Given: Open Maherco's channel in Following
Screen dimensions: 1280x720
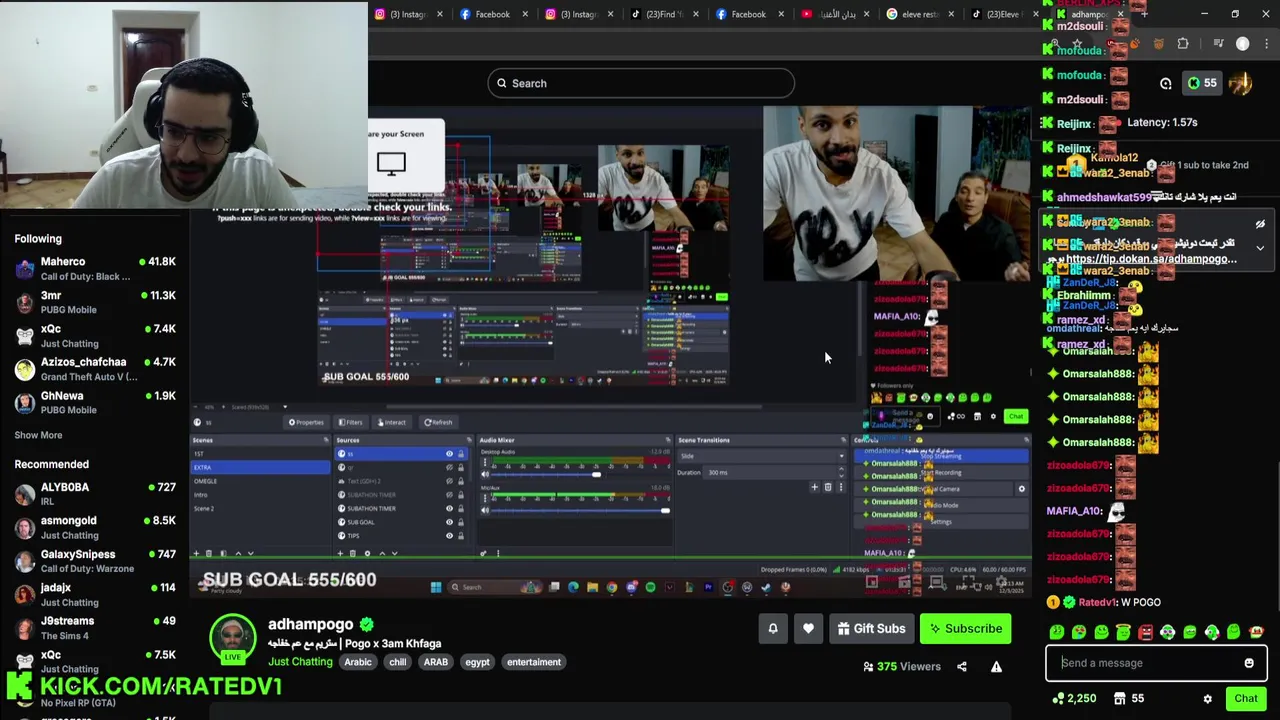Looking at the screenshot, I should 95,269.
